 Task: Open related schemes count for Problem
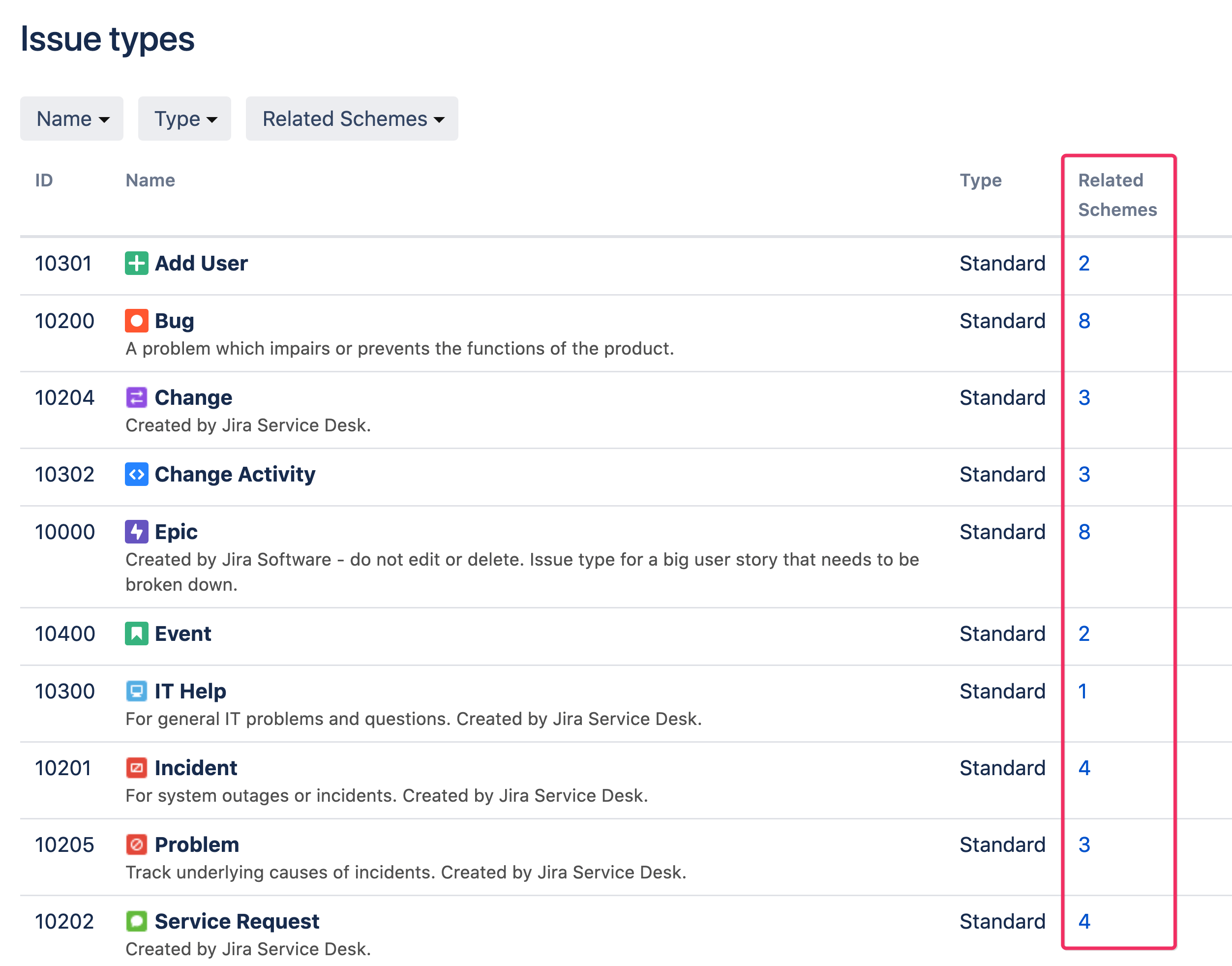click(1084, 845)
